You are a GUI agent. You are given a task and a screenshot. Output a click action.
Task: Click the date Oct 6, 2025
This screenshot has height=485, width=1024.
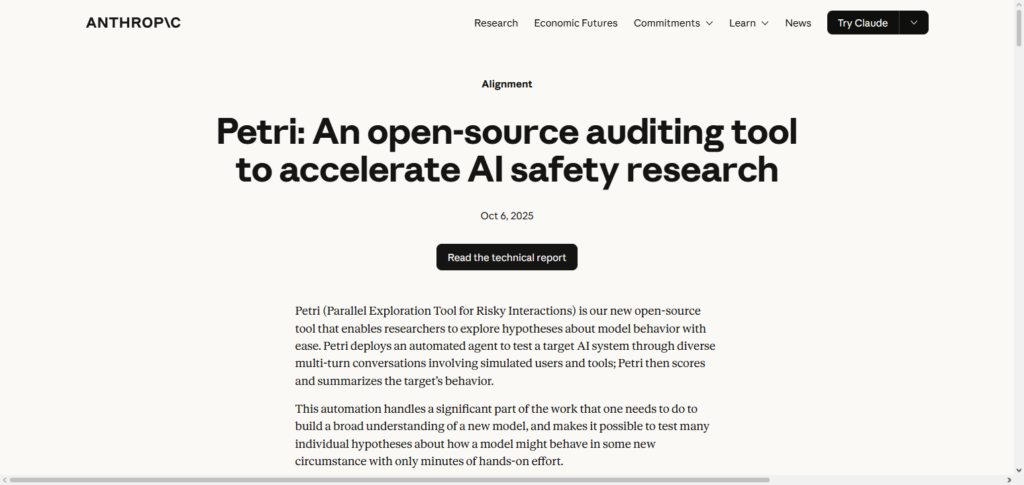coord(507,216)
